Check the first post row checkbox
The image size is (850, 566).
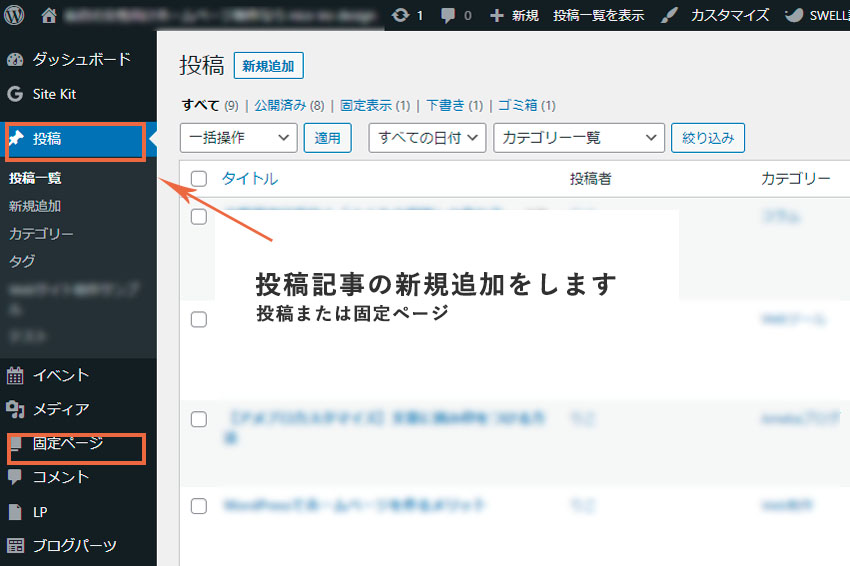pos(199,217)
